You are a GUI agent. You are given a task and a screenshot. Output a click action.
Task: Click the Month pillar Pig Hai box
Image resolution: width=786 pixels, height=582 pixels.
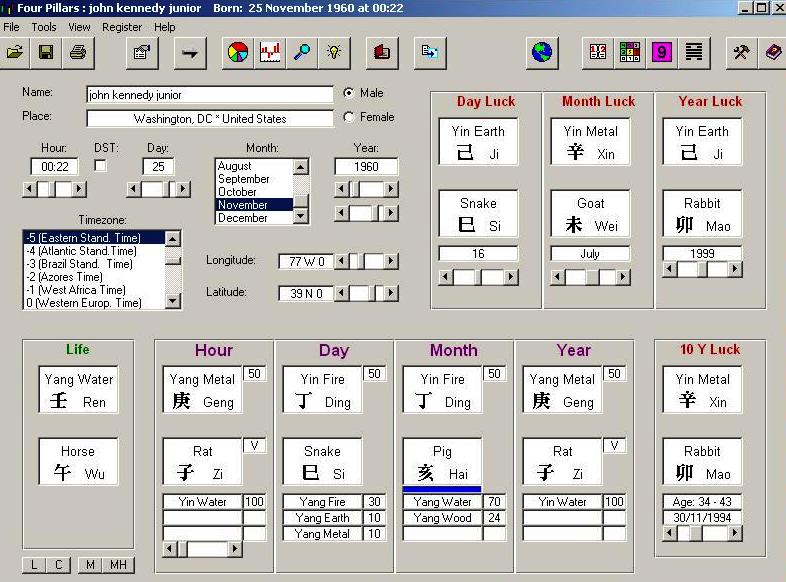tap(442, 462)
